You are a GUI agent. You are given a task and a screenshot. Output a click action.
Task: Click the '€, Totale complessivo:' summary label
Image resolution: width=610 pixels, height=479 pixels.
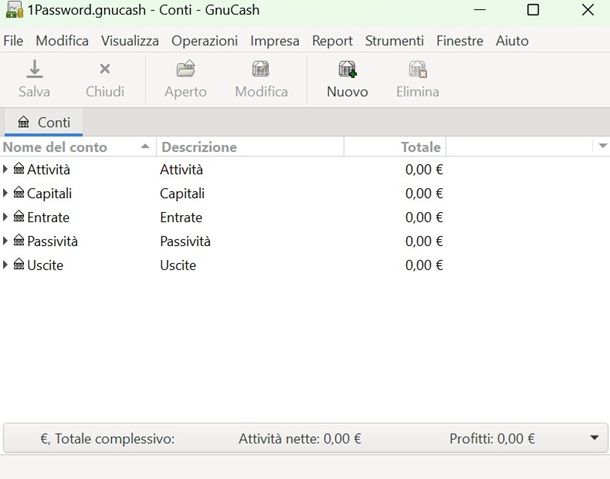(x=107, y=439)
